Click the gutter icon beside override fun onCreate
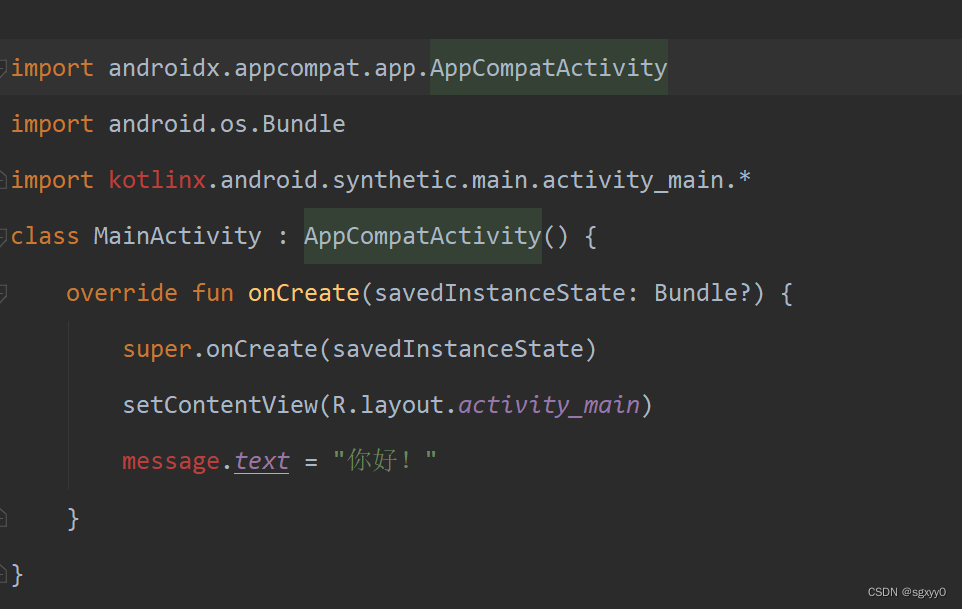 point(4,292)
